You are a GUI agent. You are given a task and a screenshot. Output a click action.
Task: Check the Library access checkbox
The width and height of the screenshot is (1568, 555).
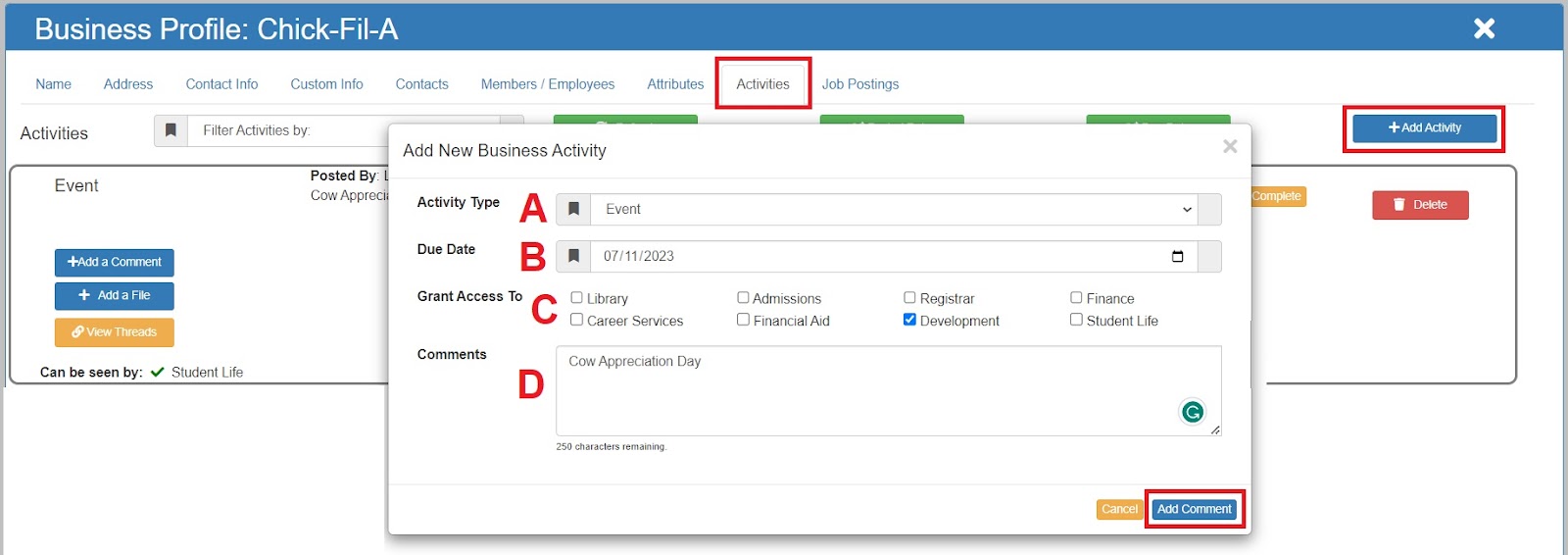[x=576, y=297]
